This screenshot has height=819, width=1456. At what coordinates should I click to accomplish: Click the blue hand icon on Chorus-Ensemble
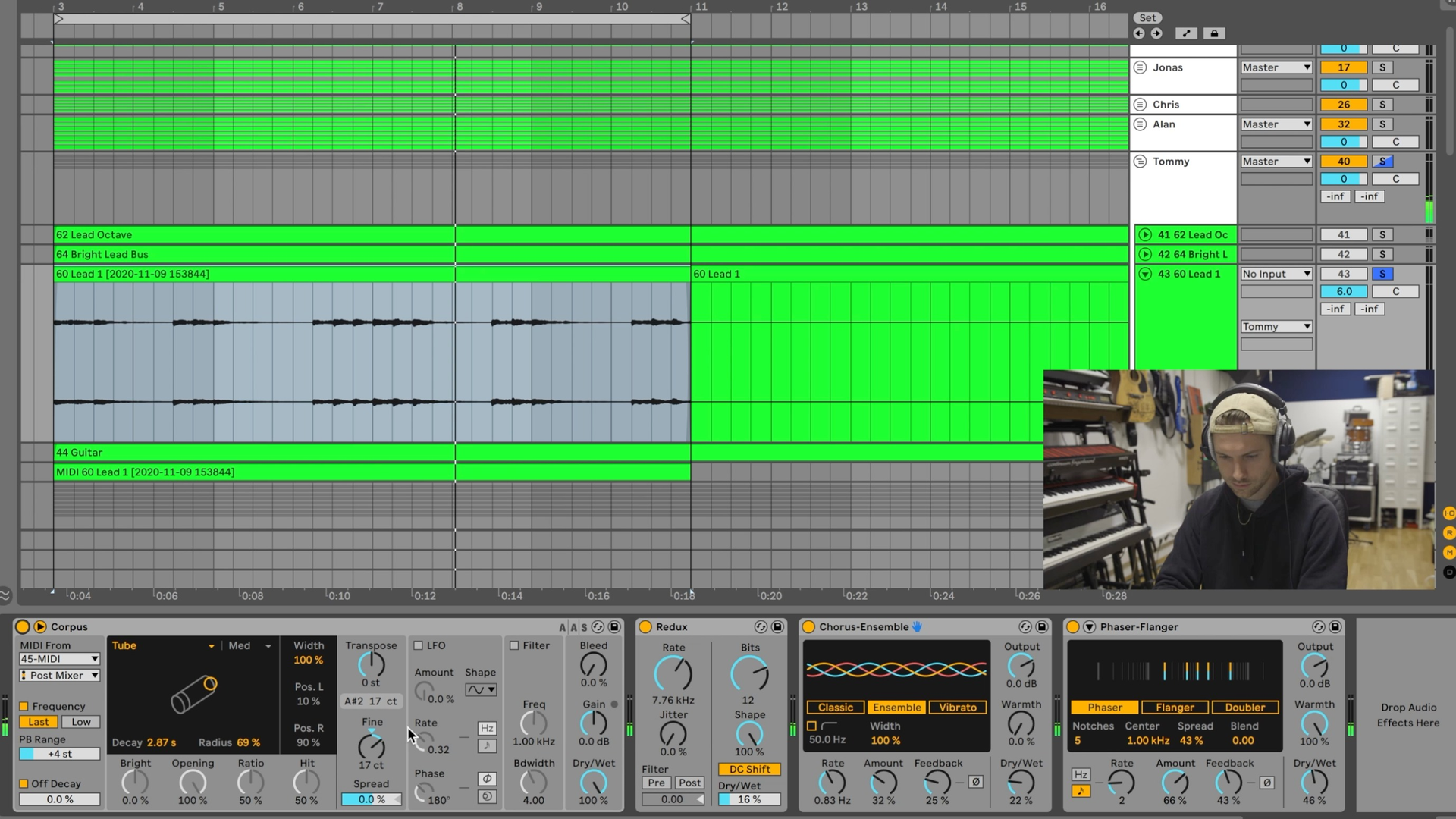(917, 627)
